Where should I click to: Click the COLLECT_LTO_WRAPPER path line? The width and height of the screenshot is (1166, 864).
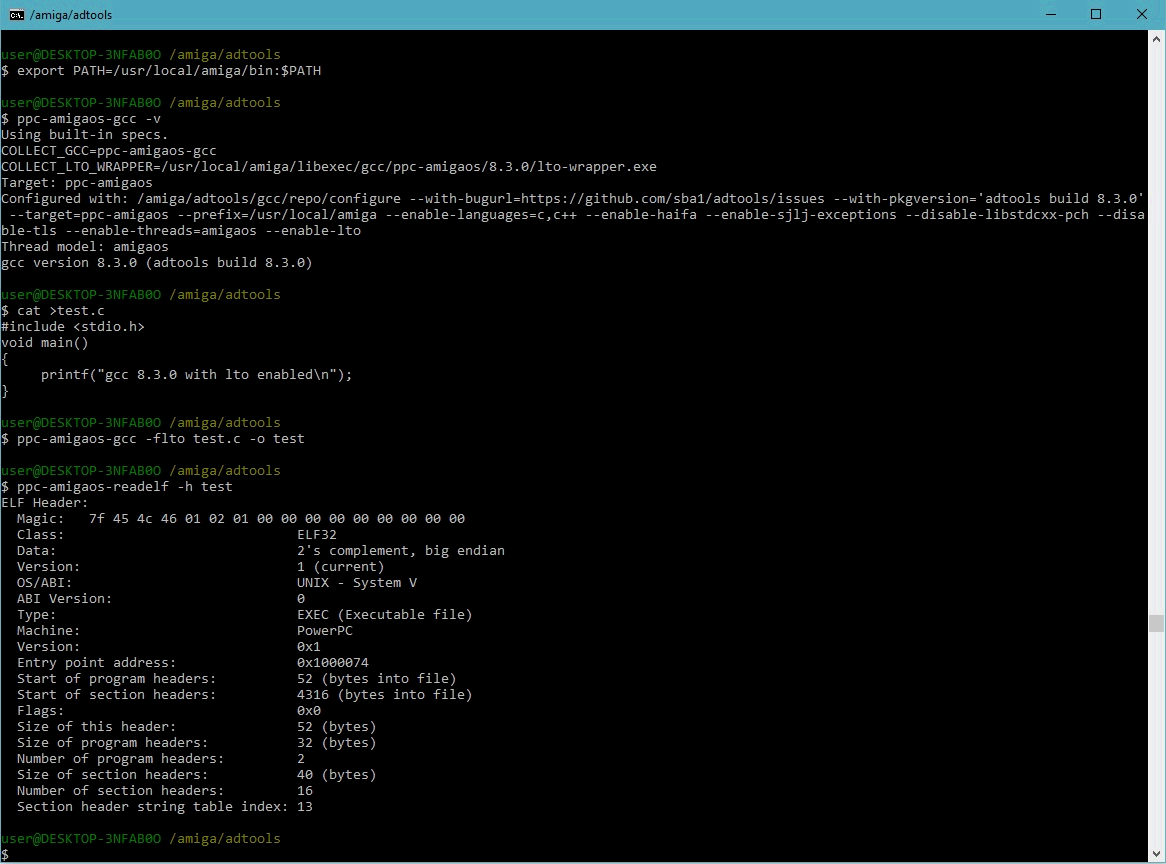(329, 167)
